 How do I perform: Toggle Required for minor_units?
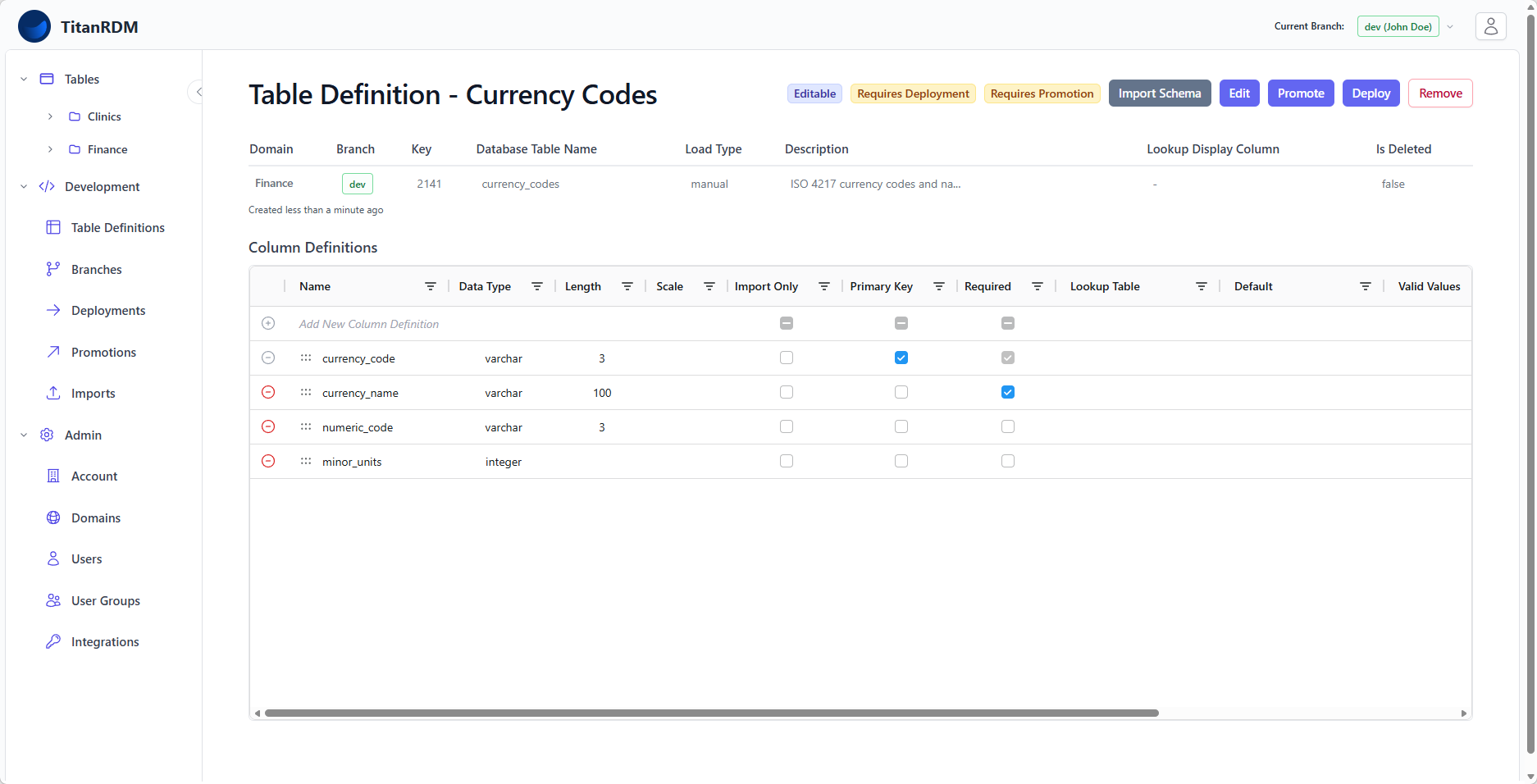click(1008, 461)
